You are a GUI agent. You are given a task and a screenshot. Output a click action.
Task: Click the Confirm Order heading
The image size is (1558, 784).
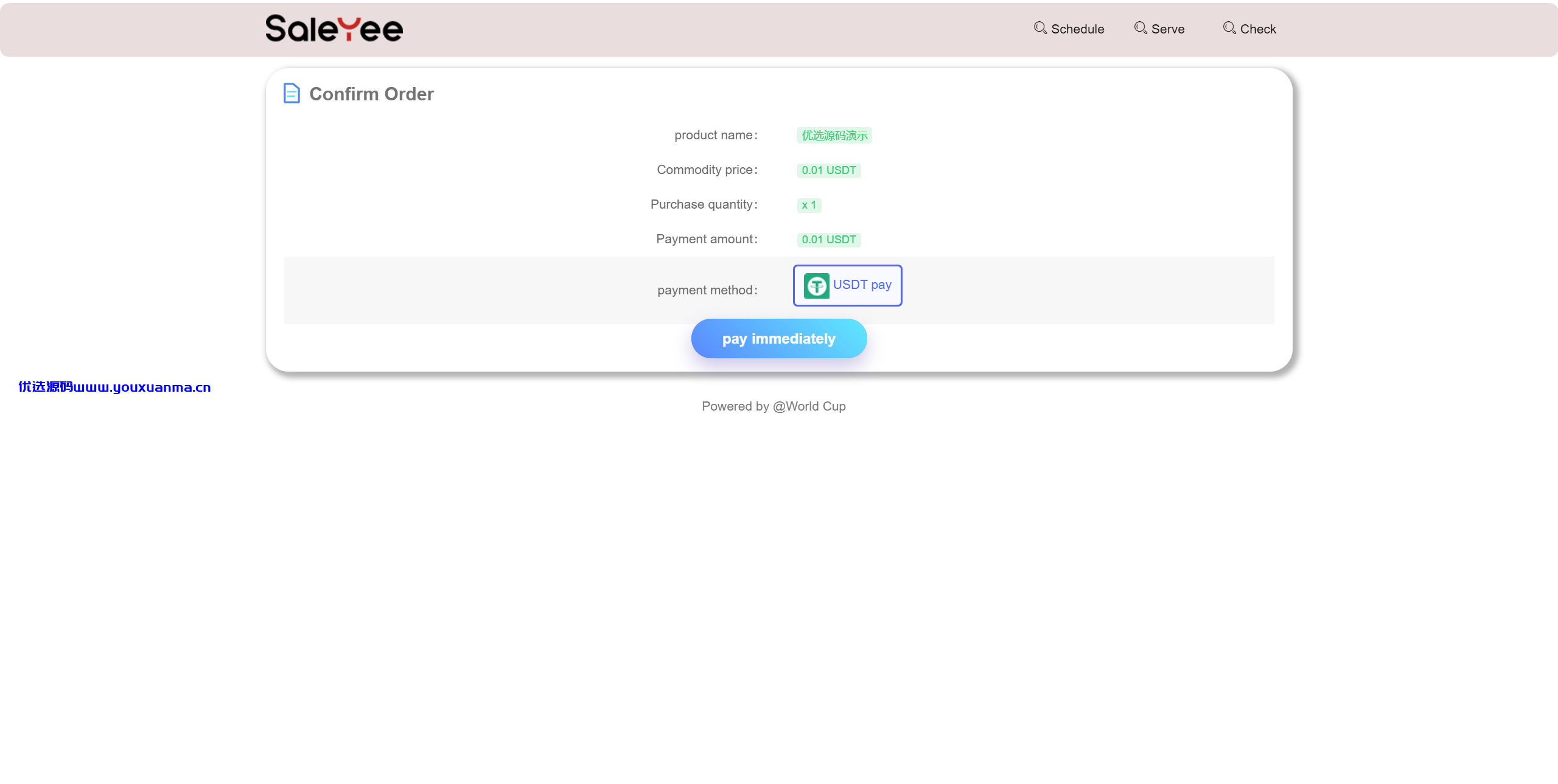click(x=371, y=94)
